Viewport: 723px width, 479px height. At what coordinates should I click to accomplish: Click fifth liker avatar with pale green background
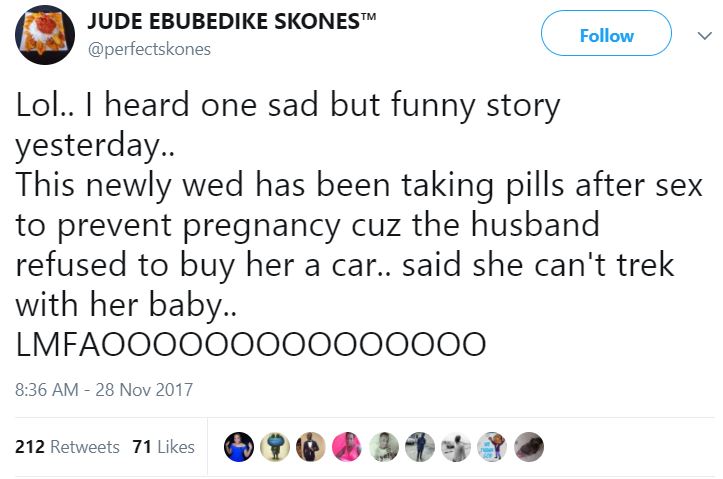point(384,447)
